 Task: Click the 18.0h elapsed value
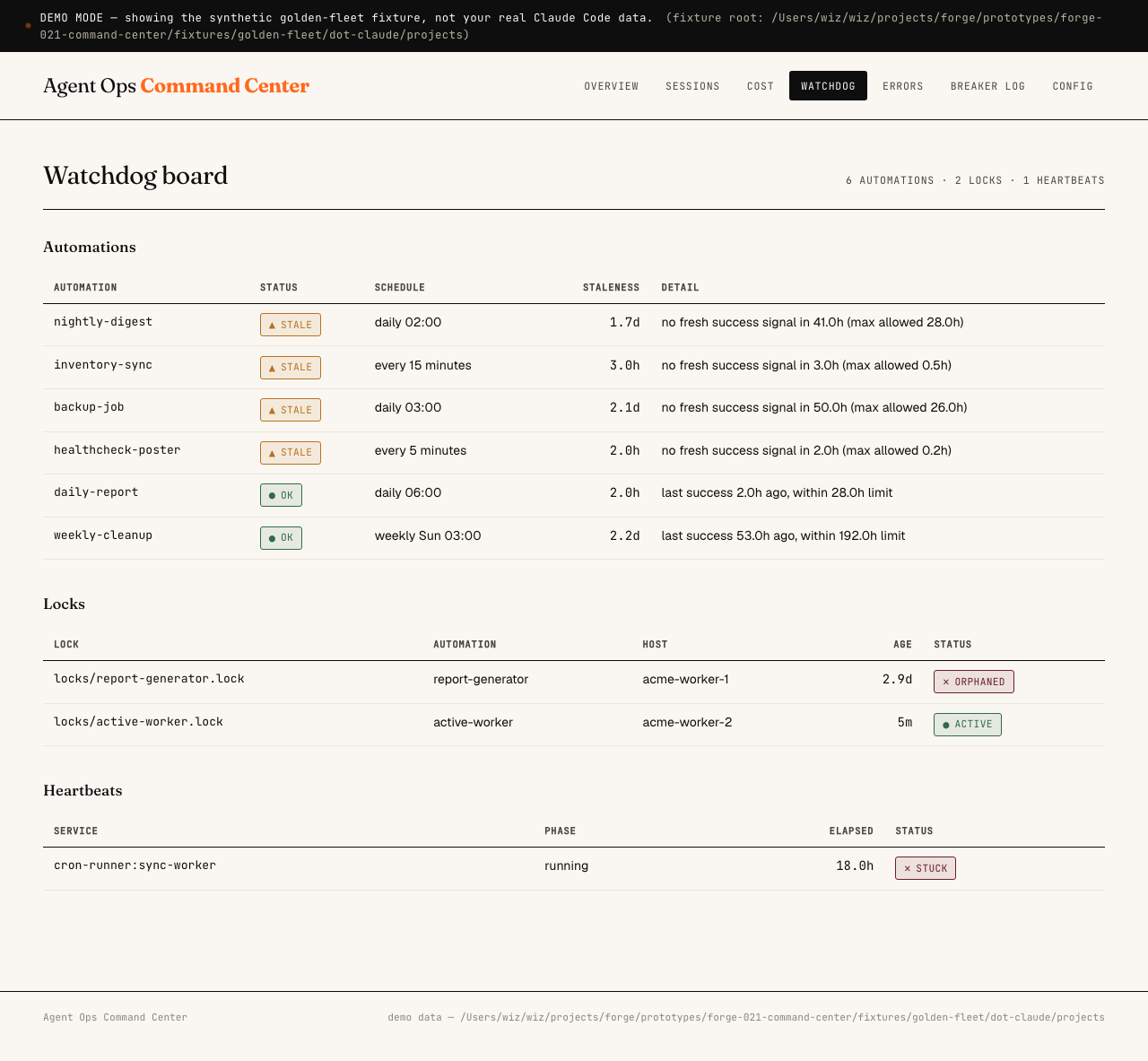(x=855, y=865)
